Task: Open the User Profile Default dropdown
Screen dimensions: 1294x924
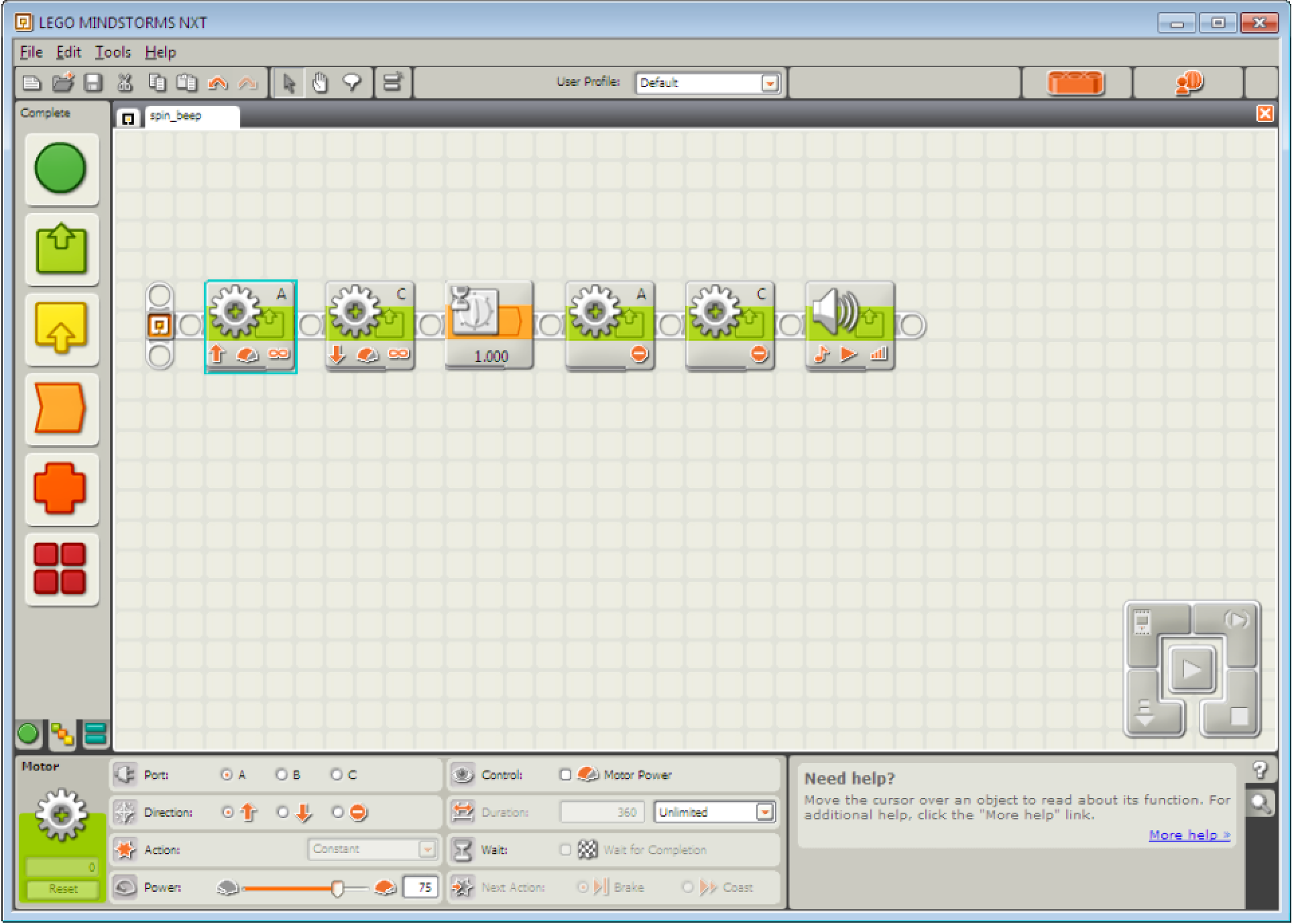Action: 708,83
